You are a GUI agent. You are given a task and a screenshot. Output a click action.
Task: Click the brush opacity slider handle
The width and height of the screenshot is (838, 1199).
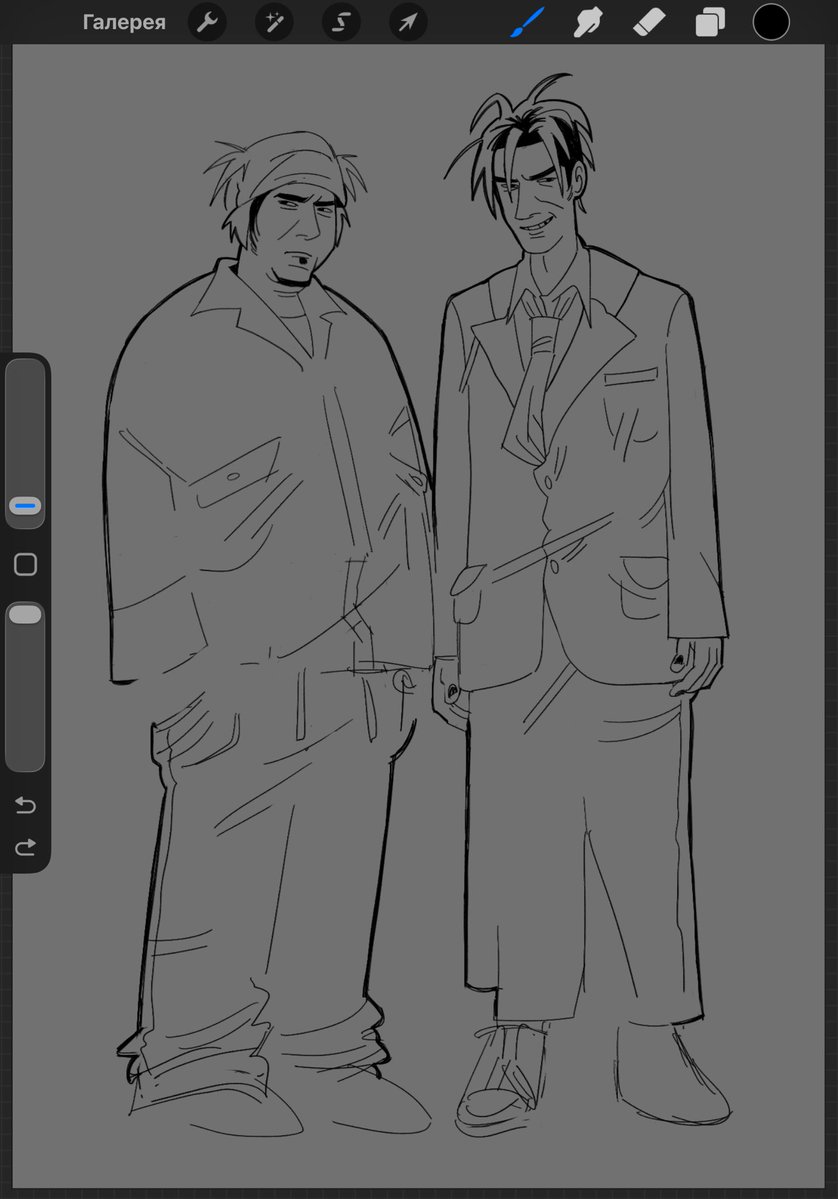pos(25,614)
